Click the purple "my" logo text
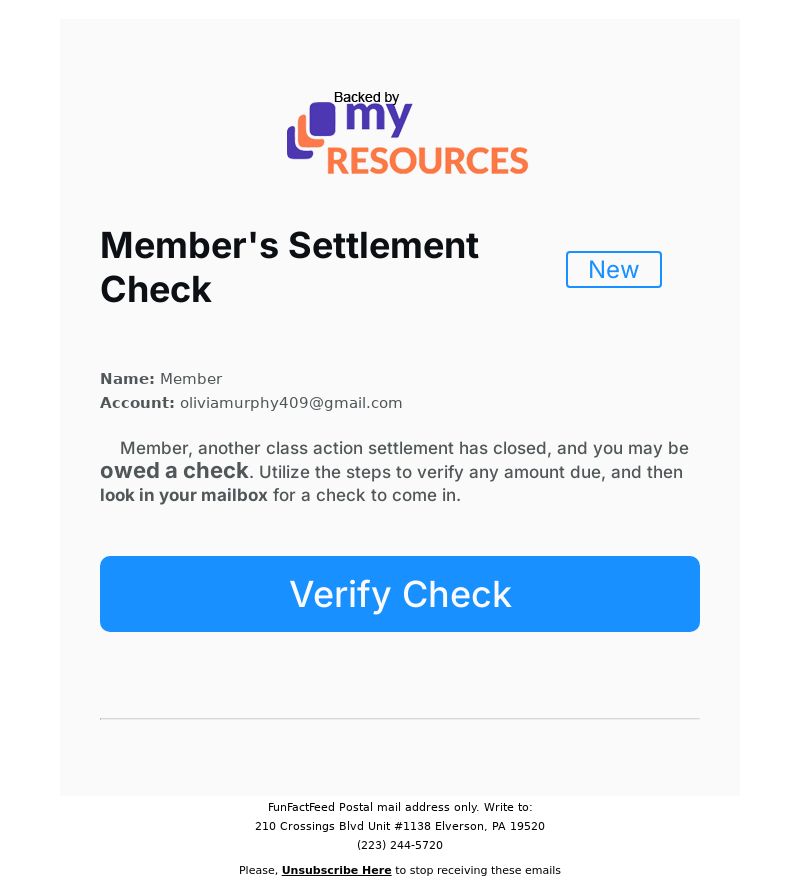The image size is (800, 888). pos(379,121)
